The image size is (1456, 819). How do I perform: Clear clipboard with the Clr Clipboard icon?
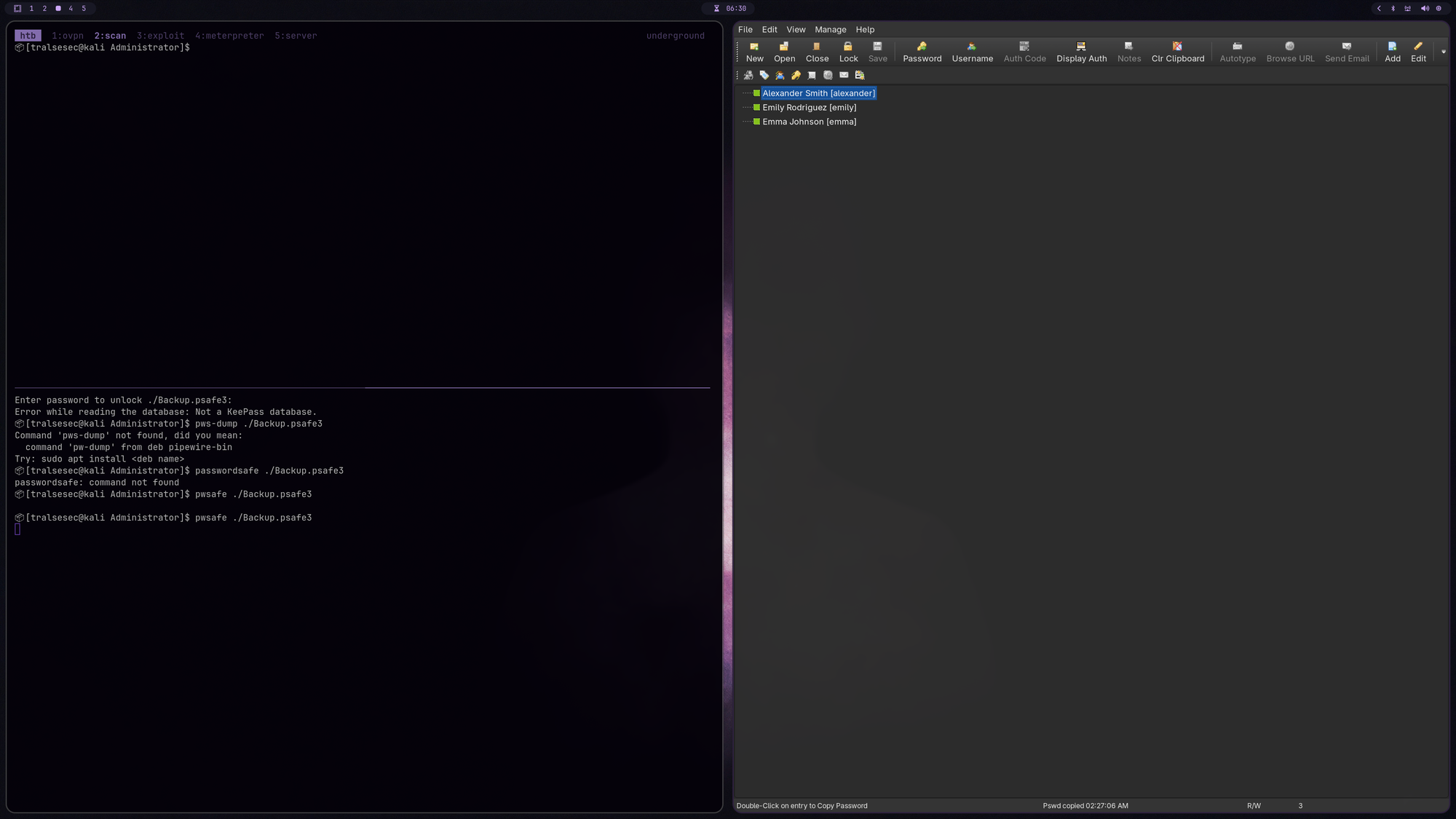1177,51
